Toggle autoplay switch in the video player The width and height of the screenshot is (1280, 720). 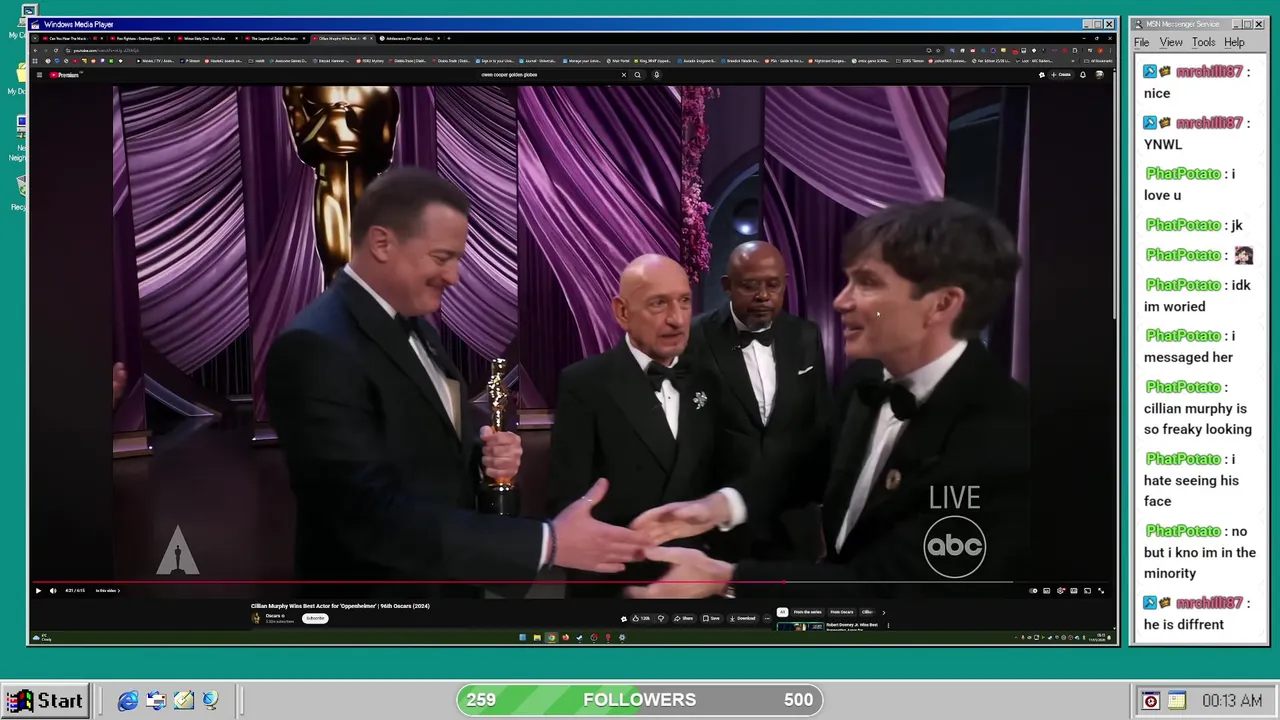tap(1033, 591)
